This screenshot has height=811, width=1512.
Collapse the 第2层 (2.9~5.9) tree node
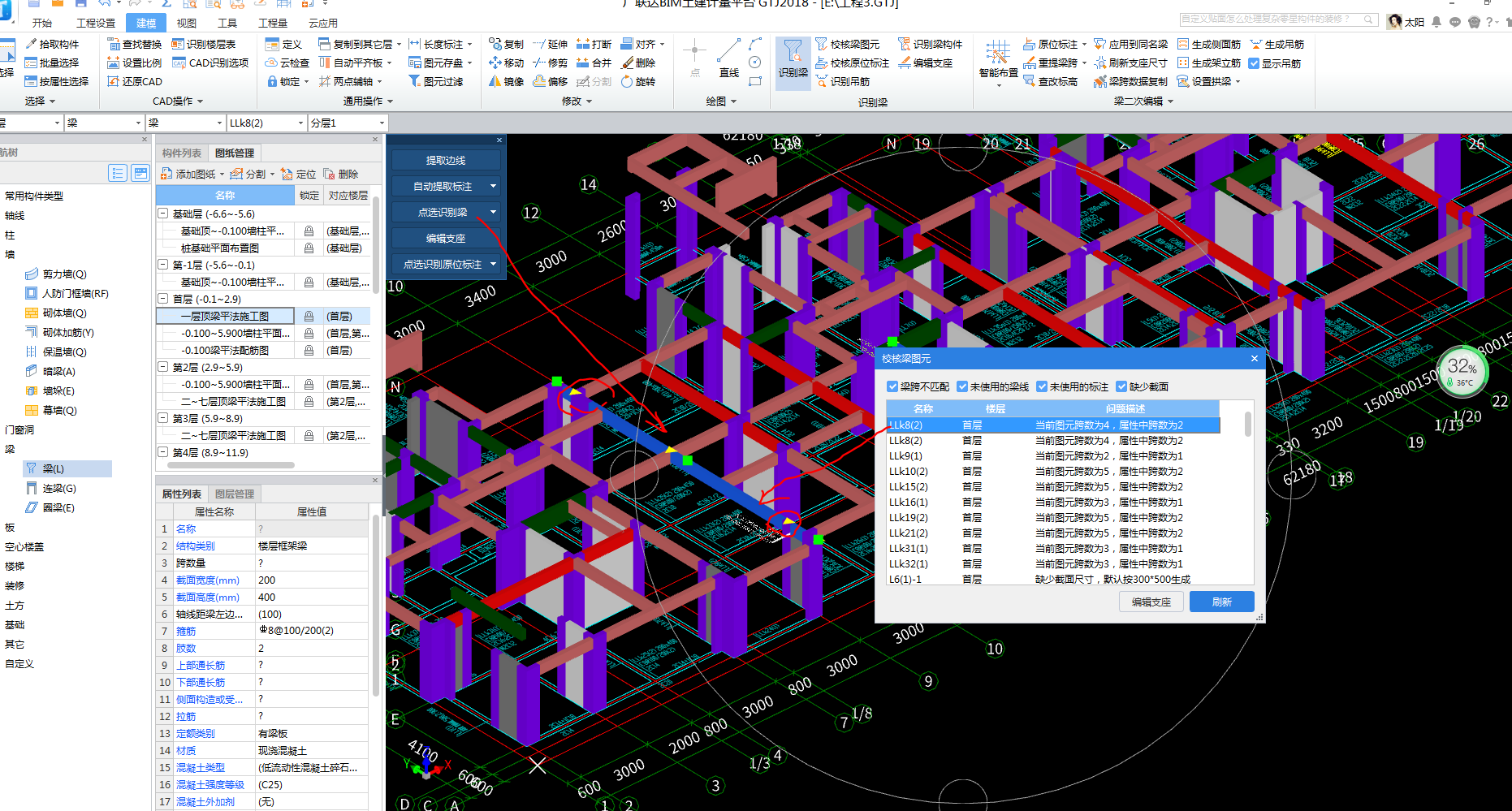[162, 367]
